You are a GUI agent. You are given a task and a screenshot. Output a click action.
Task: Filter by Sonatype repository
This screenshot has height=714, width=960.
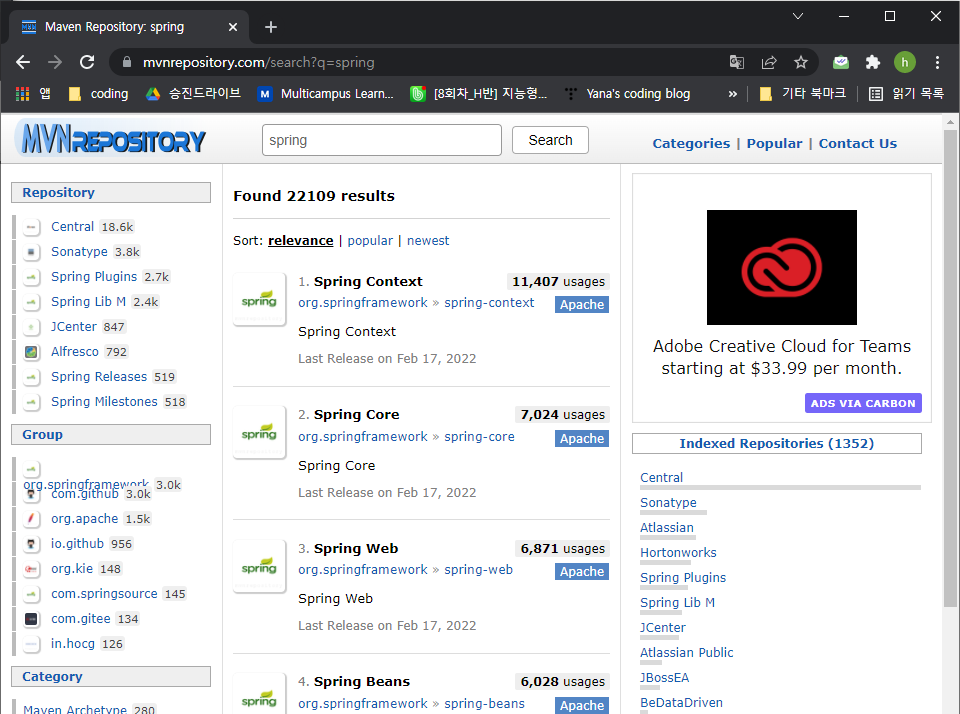pos(79,252)
